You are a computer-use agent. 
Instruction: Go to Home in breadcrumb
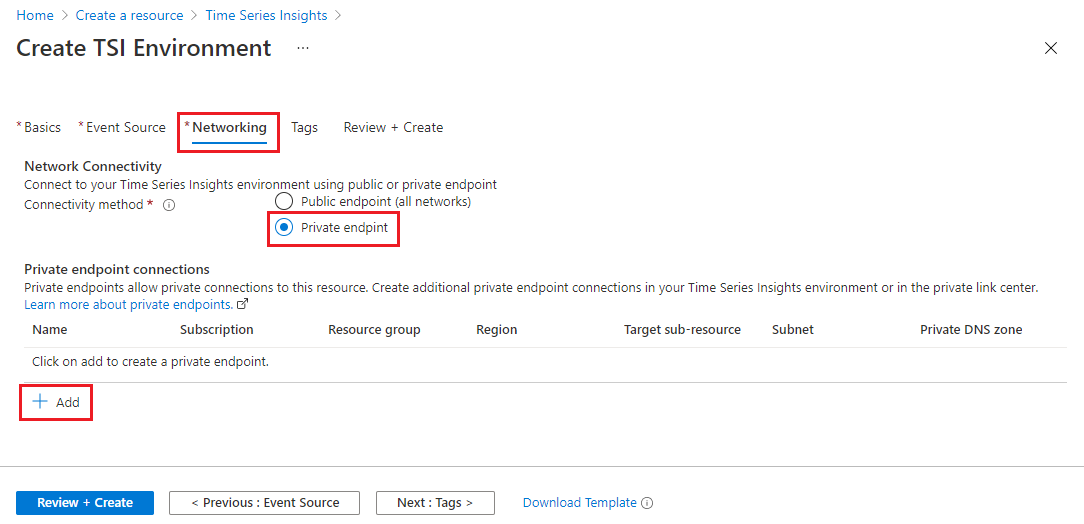35,15
